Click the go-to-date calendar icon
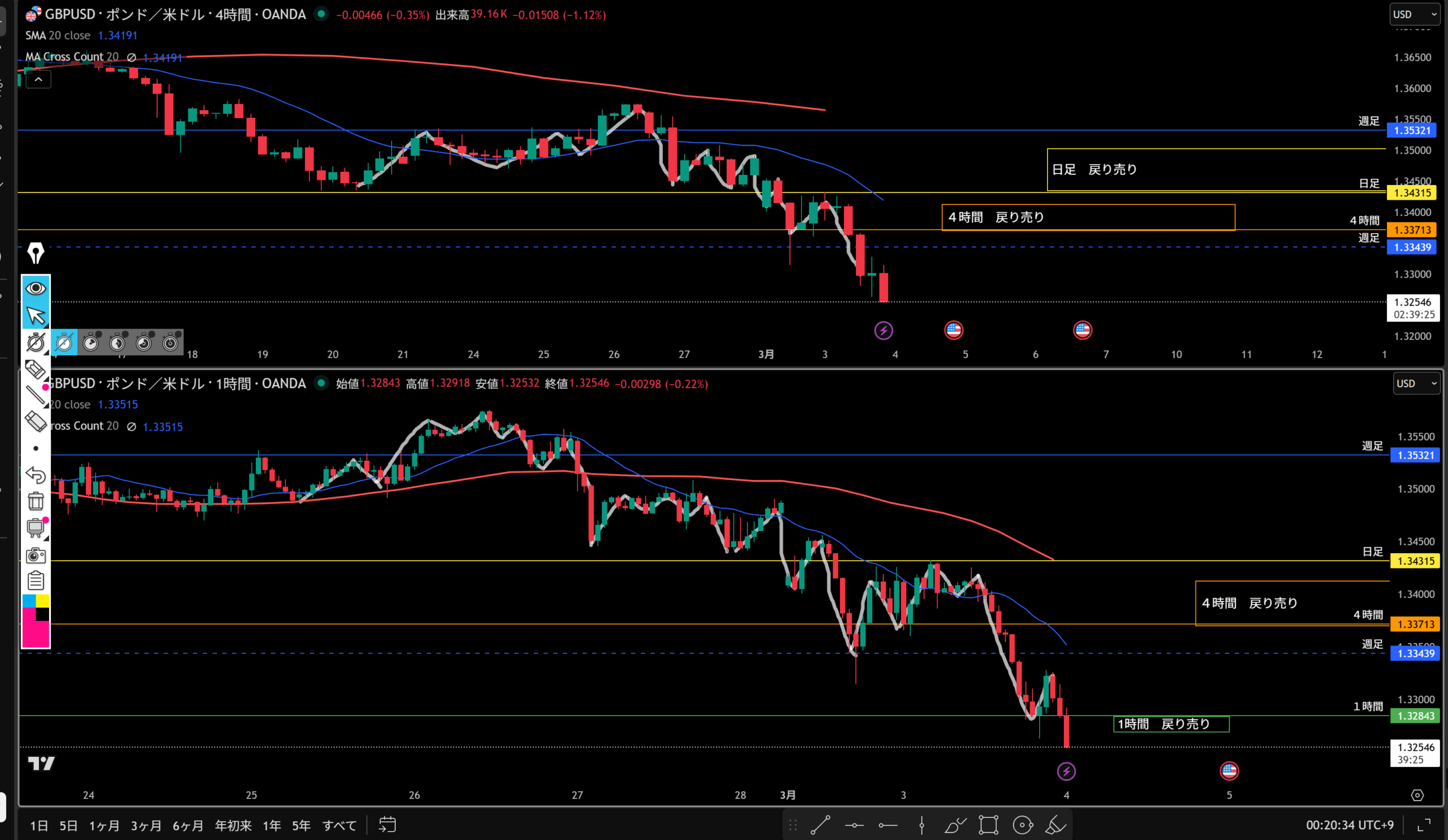The height and width of the screenshot is (840, 1448). coord(387,825)
